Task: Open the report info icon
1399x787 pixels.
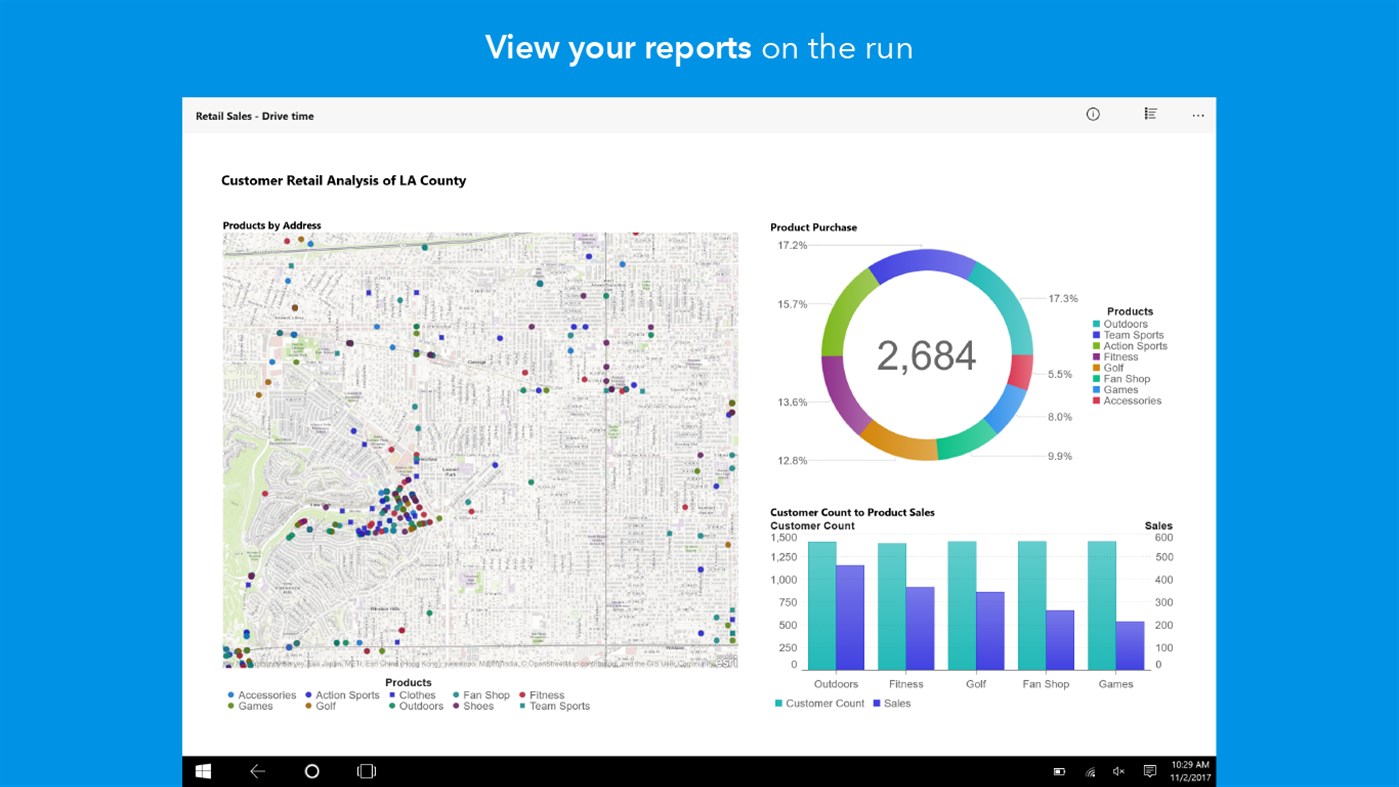Action: pos(1092,114)
